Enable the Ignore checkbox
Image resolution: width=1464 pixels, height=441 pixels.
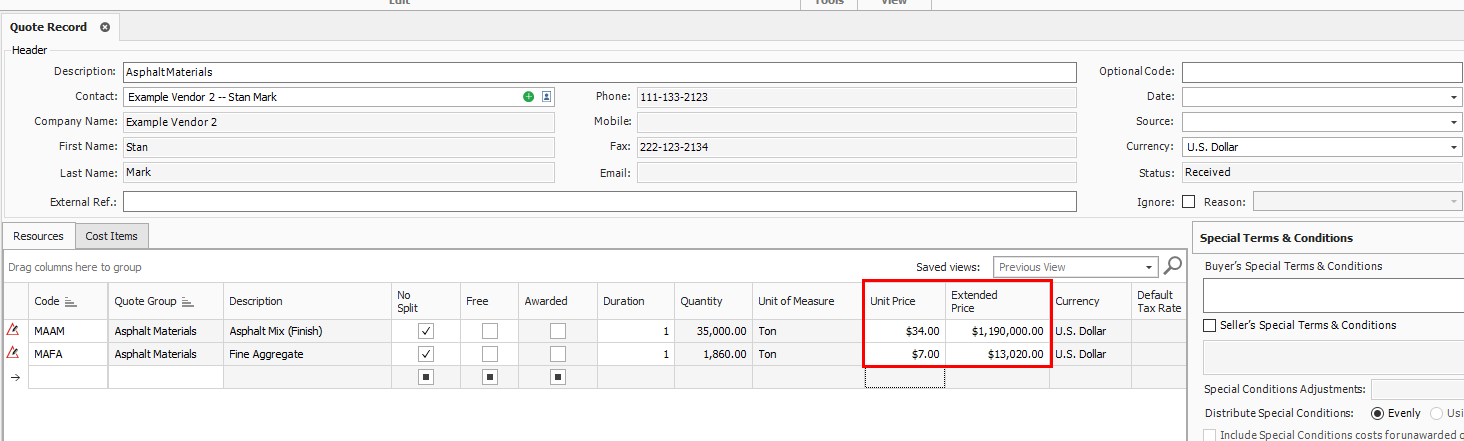pyautogui.click(x=1188, y=202)
